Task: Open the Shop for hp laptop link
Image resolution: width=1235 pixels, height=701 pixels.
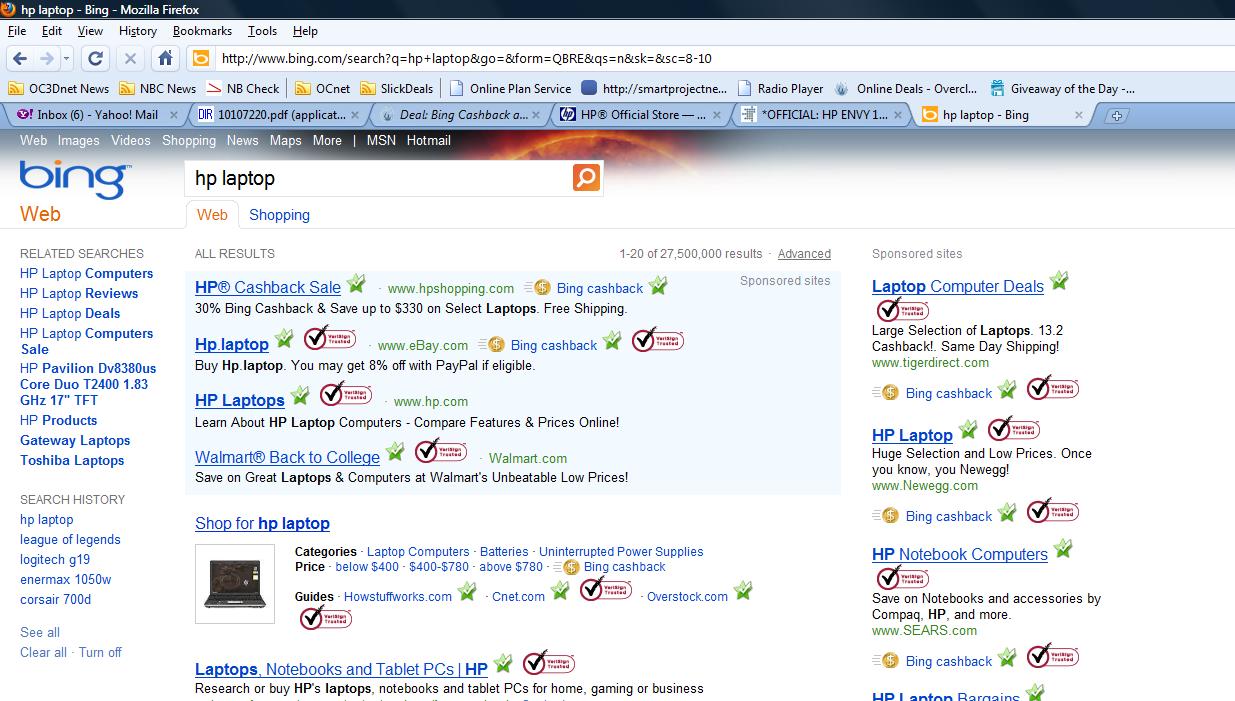Action: click(x=262, y=523)
